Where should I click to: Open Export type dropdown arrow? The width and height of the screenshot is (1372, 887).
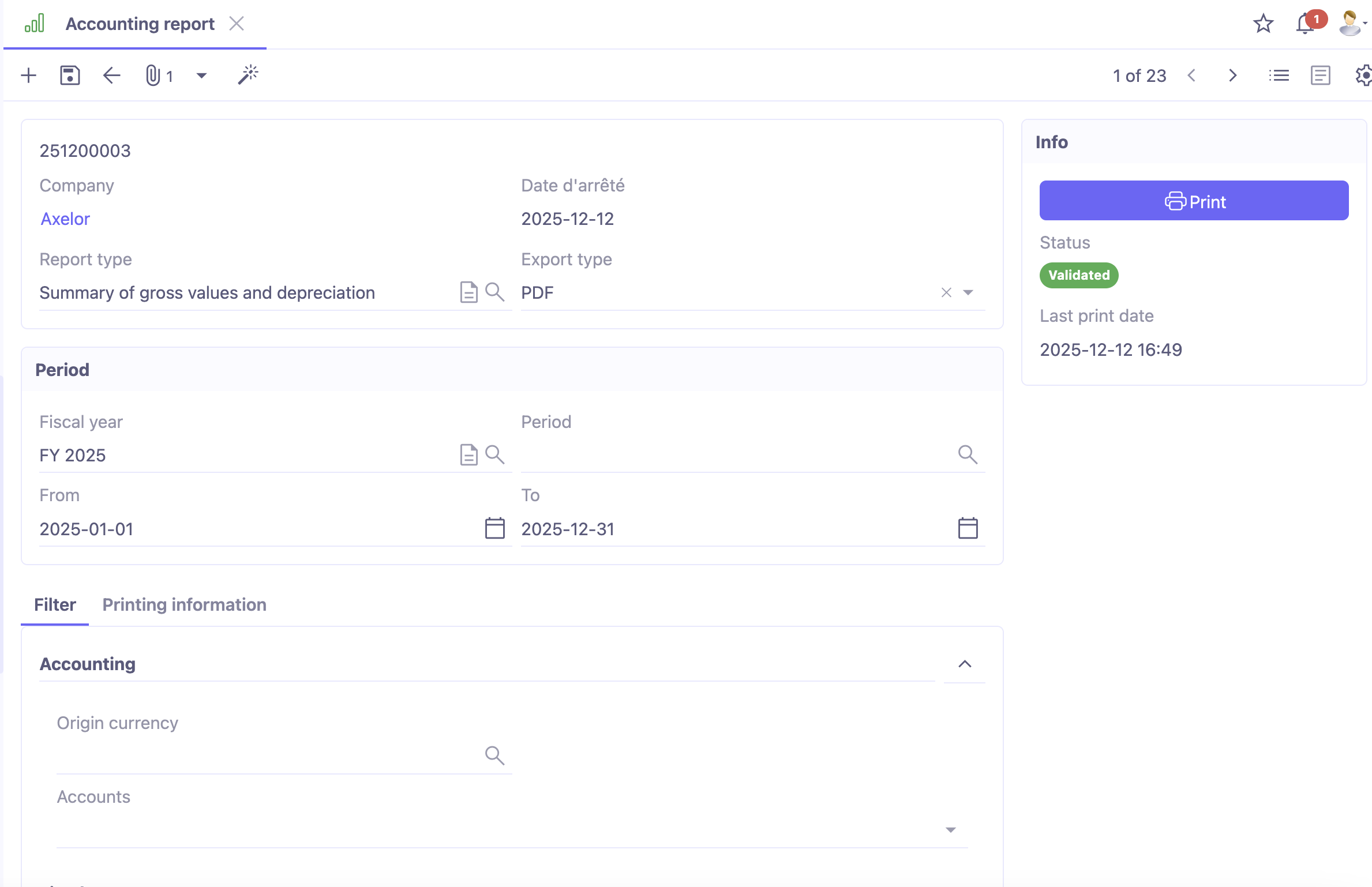pyautogui.click(x=968, y=292)
